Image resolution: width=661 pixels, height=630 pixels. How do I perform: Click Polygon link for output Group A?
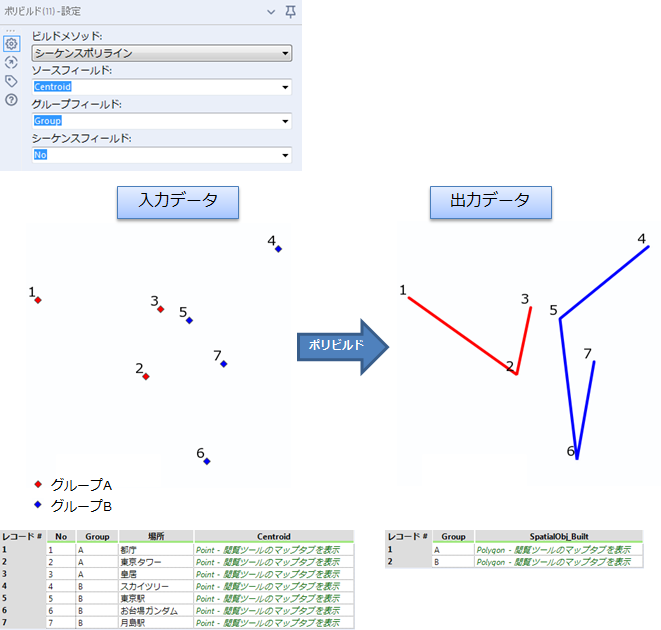(x=554, y=550)
